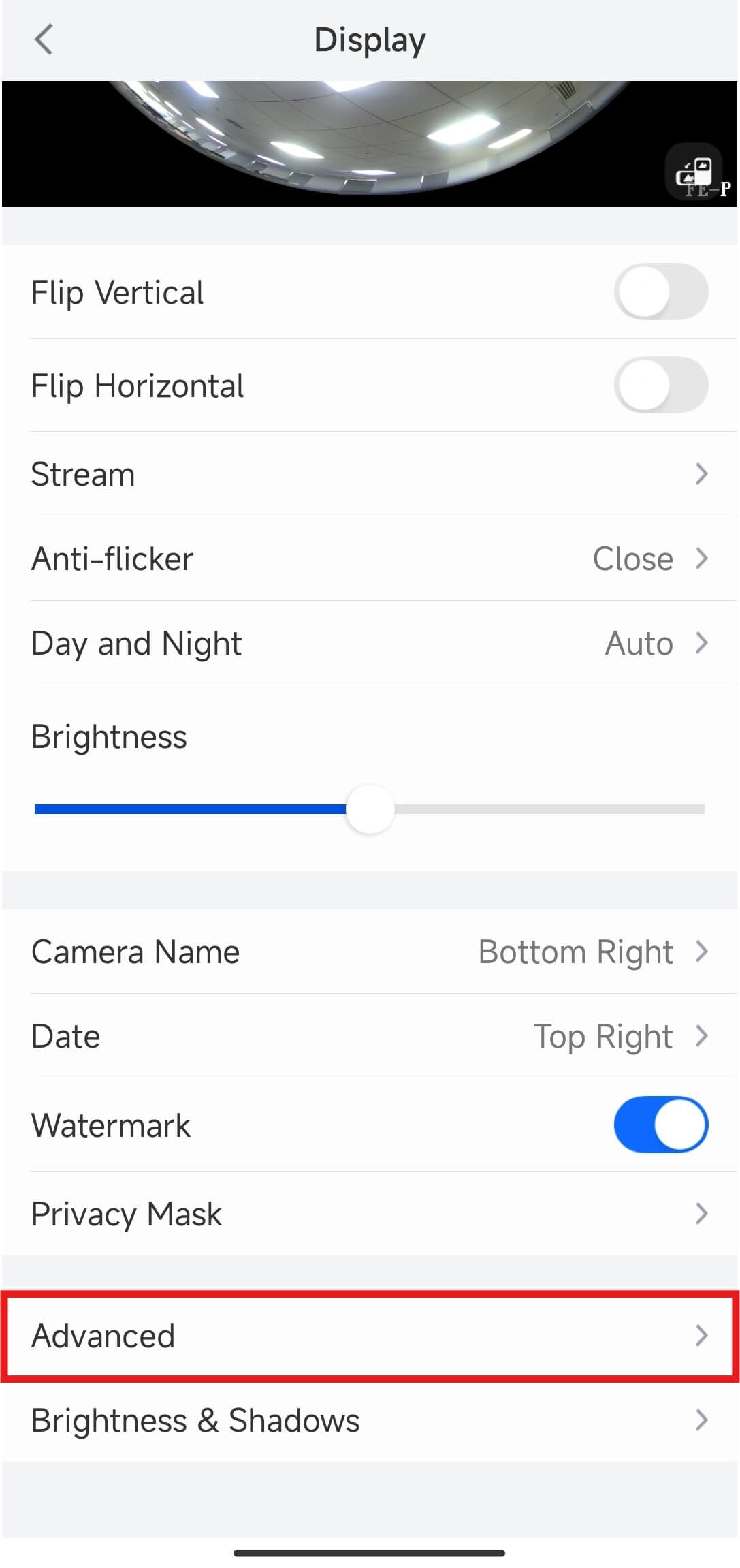Open Brightness & Shadows
Screen dimensions: 740x1568
coord(370,1420)
